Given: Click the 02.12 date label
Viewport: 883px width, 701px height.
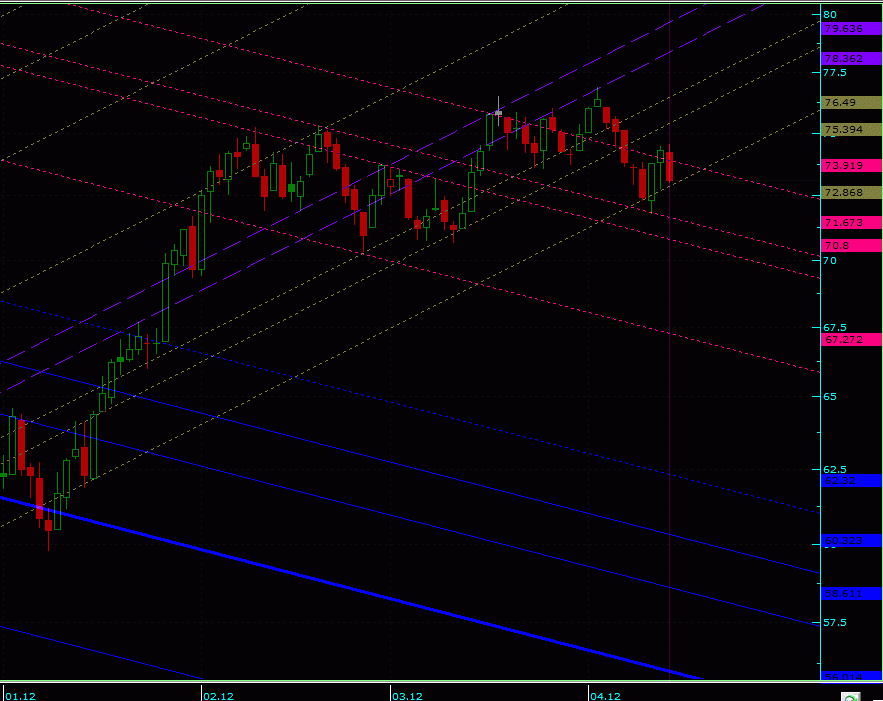Looking at the screenshot, I should tap(218, 696).
